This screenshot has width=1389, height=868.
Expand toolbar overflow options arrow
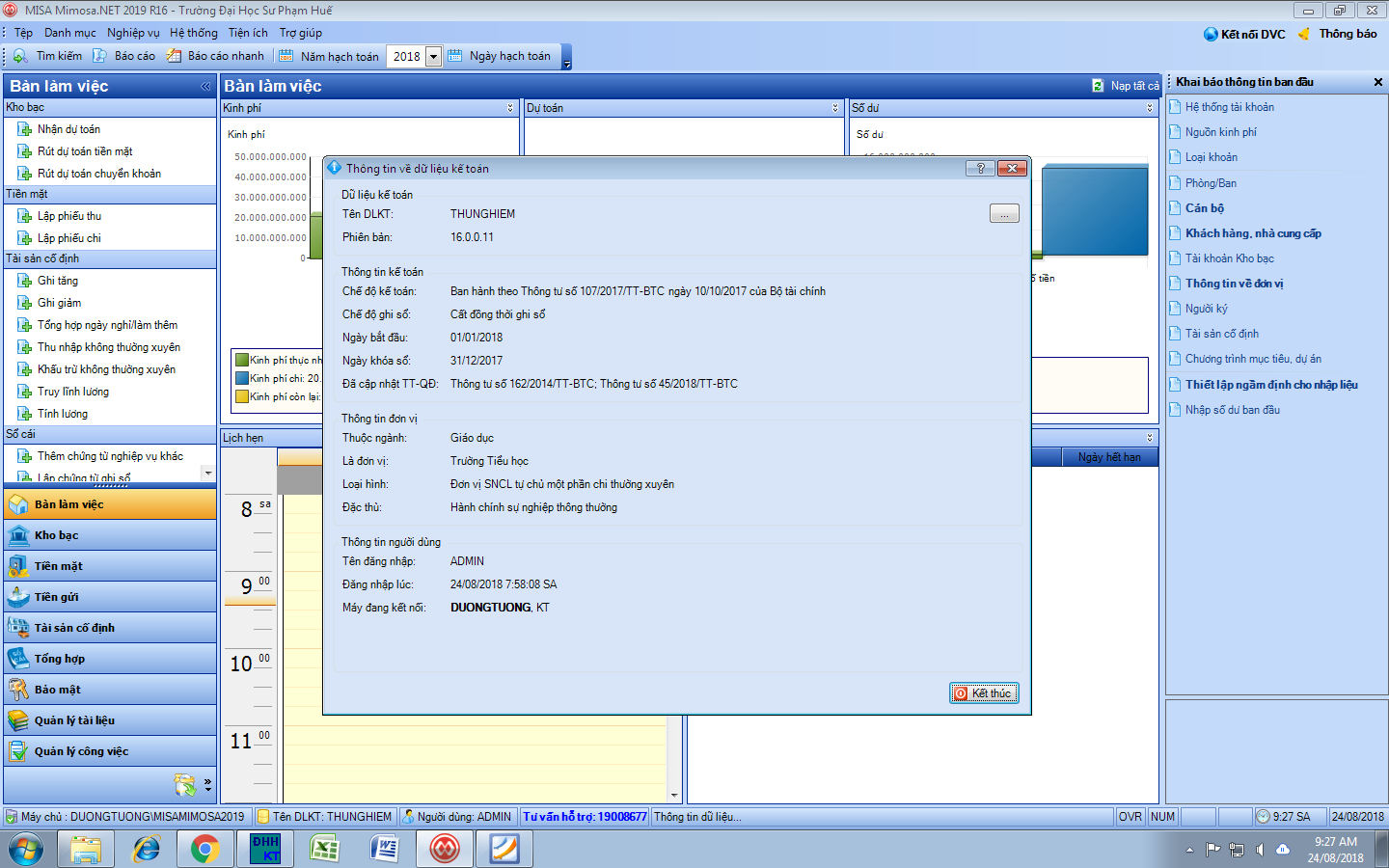coord(567,64)
